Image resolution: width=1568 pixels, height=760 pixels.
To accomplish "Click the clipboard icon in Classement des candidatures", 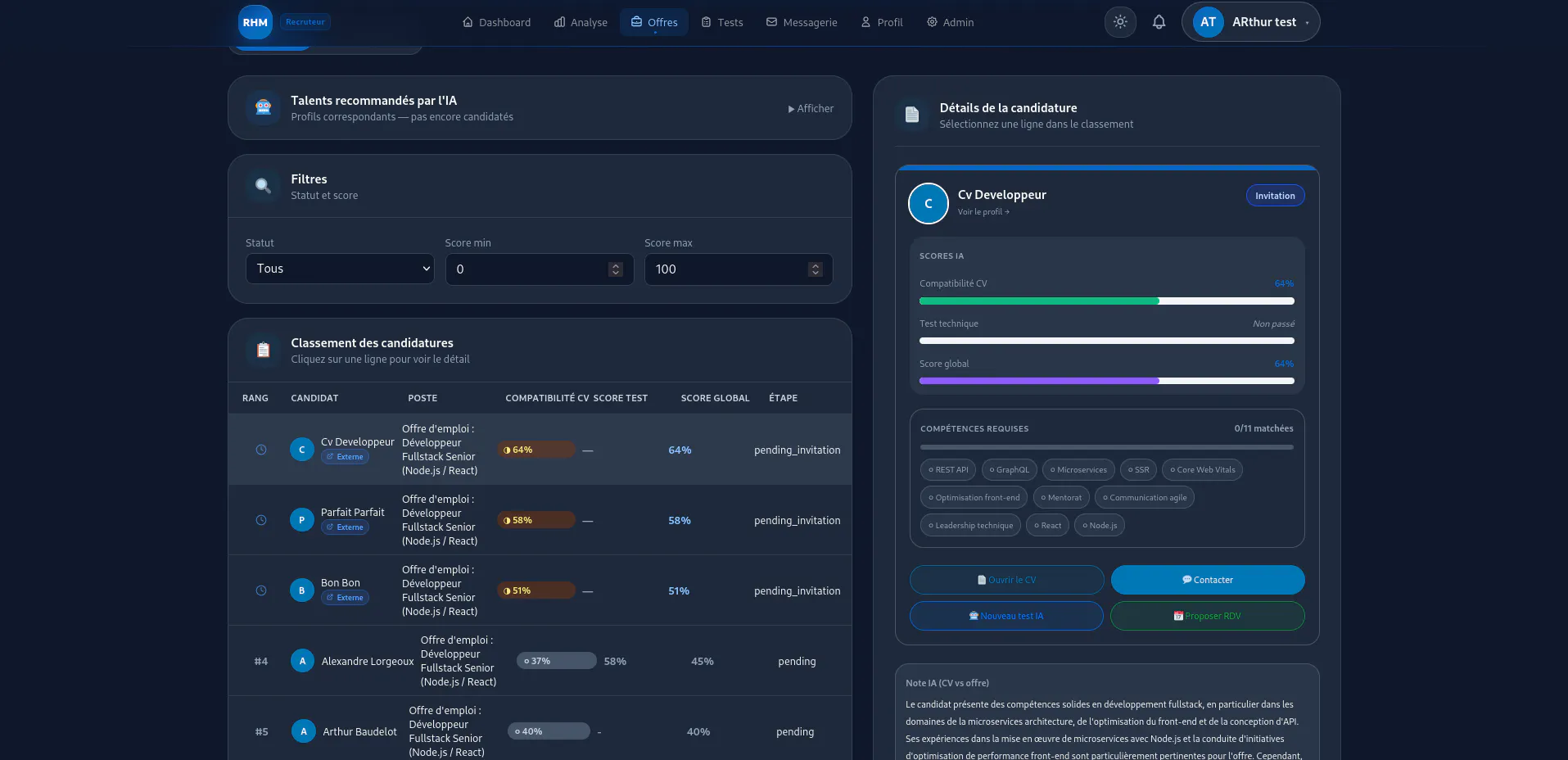I will click(x=264, y=350).
